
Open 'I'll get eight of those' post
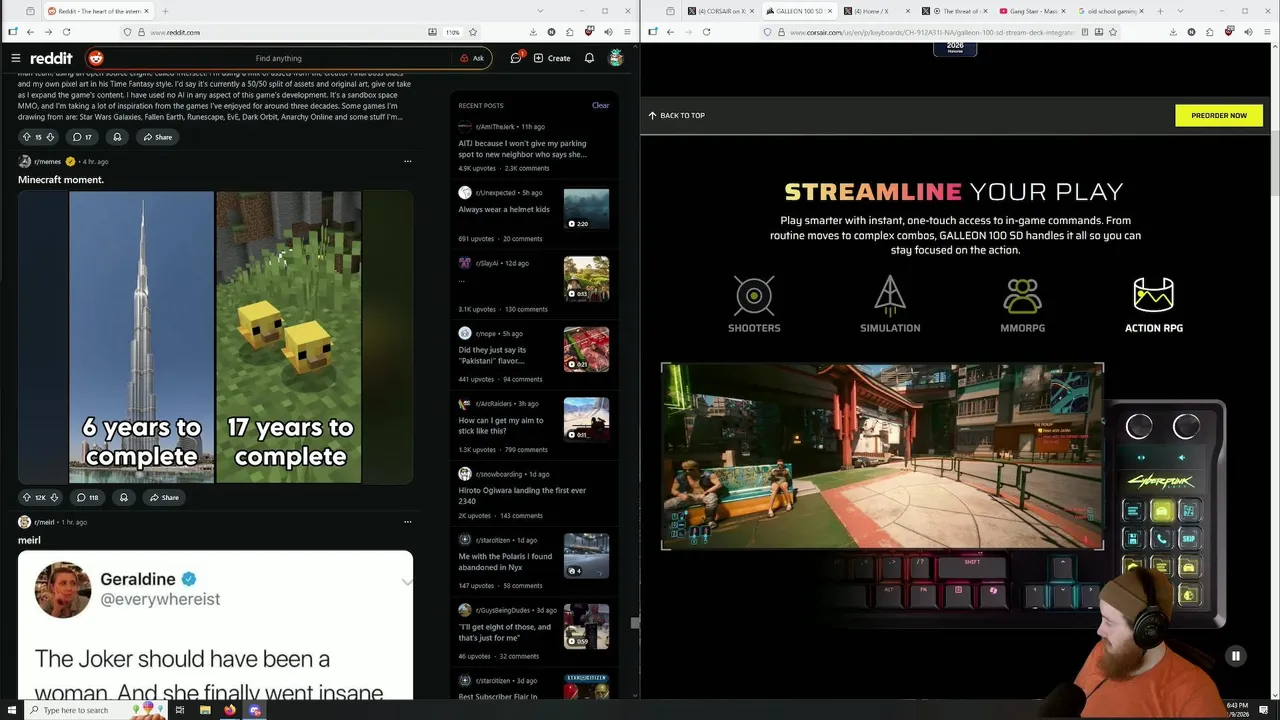pos(504,632)
